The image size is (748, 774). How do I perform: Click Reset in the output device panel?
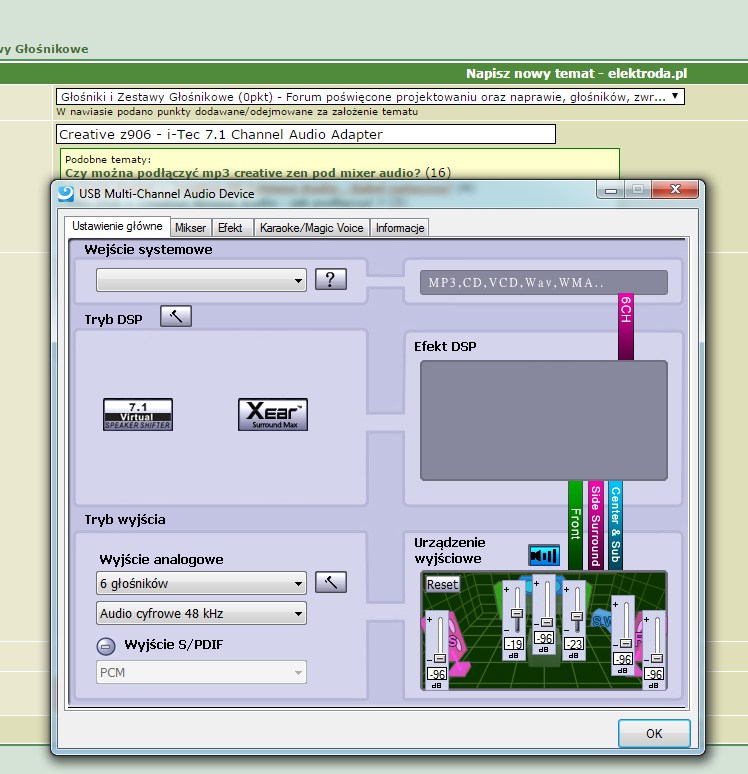(x=442, y=584)
